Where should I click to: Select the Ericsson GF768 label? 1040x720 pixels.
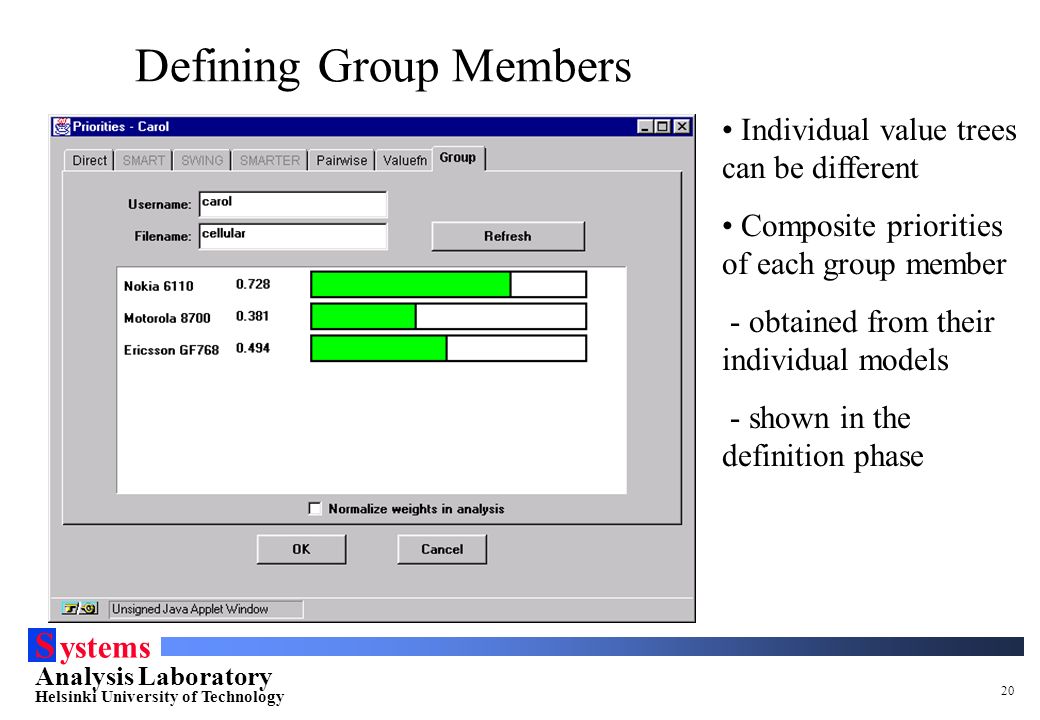coord(171,350)
